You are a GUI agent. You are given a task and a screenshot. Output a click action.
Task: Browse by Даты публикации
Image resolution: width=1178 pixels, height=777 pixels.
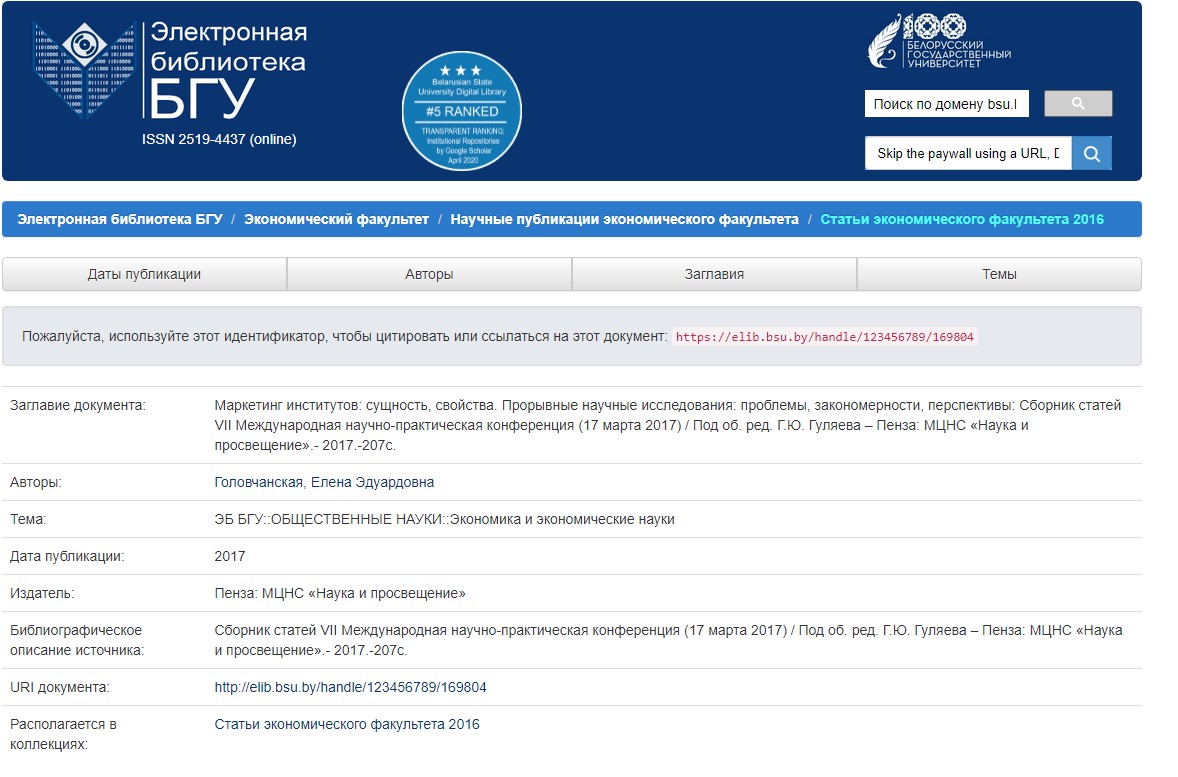point(144,274)
